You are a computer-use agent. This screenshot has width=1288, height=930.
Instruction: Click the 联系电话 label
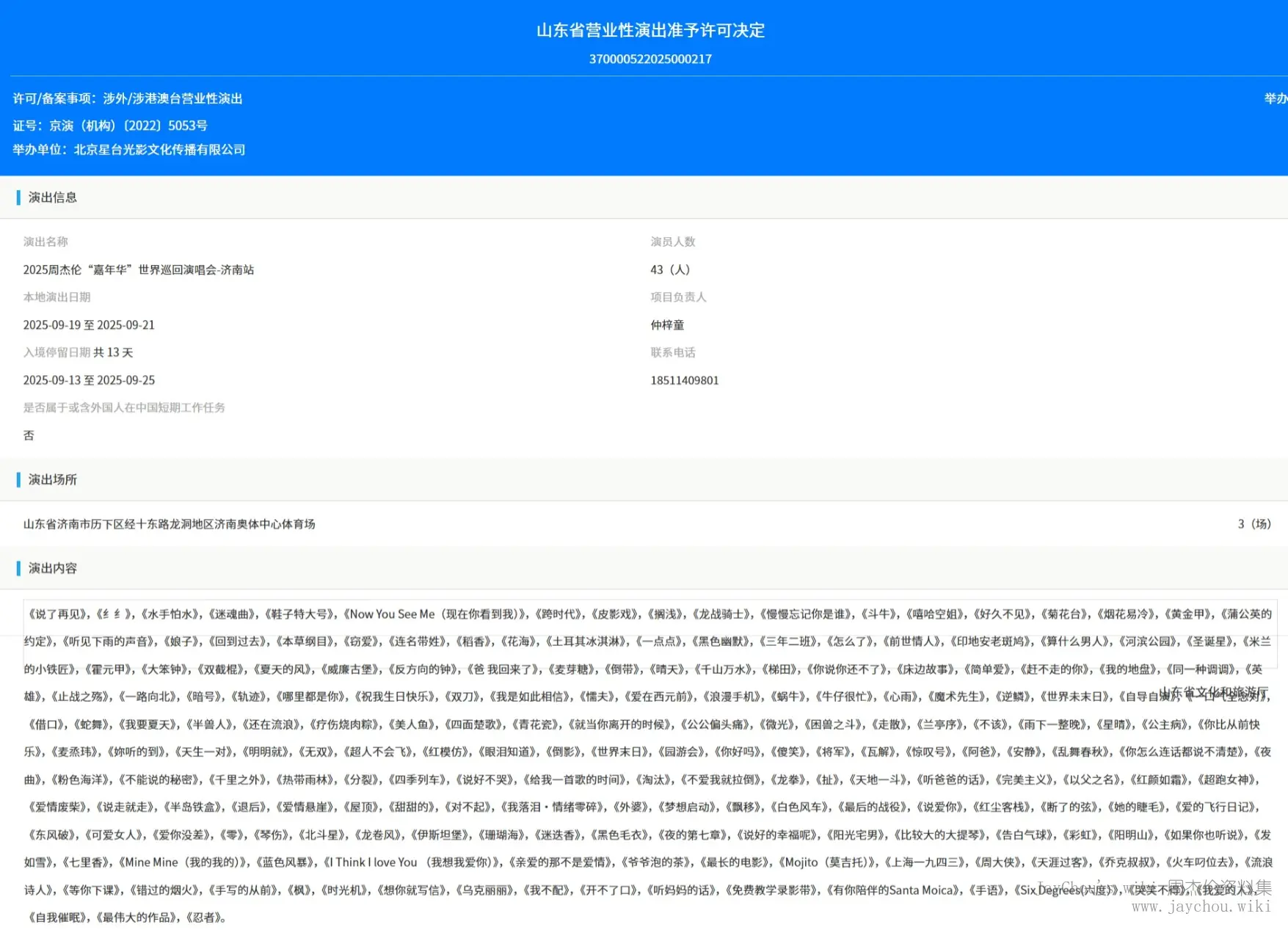672,352
